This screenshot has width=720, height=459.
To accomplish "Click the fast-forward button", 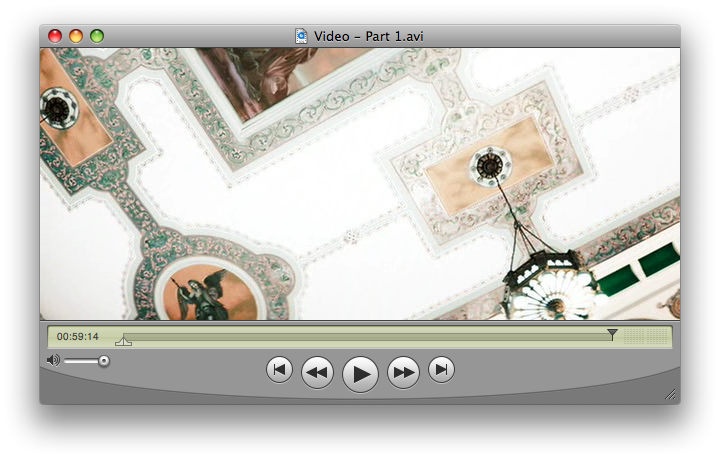I will (x=403, y=372).
